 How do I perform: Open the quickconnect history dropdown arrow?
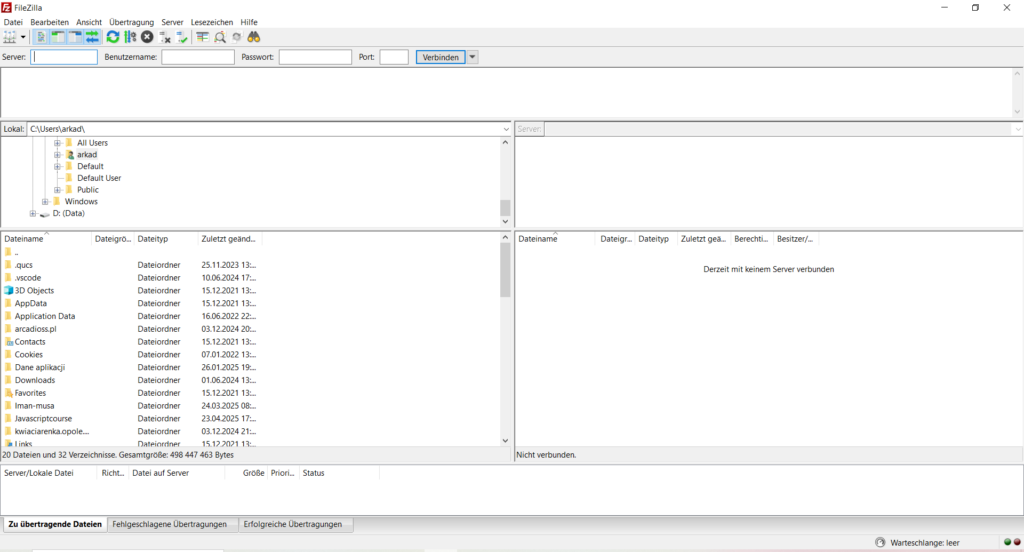click(473, 57)
